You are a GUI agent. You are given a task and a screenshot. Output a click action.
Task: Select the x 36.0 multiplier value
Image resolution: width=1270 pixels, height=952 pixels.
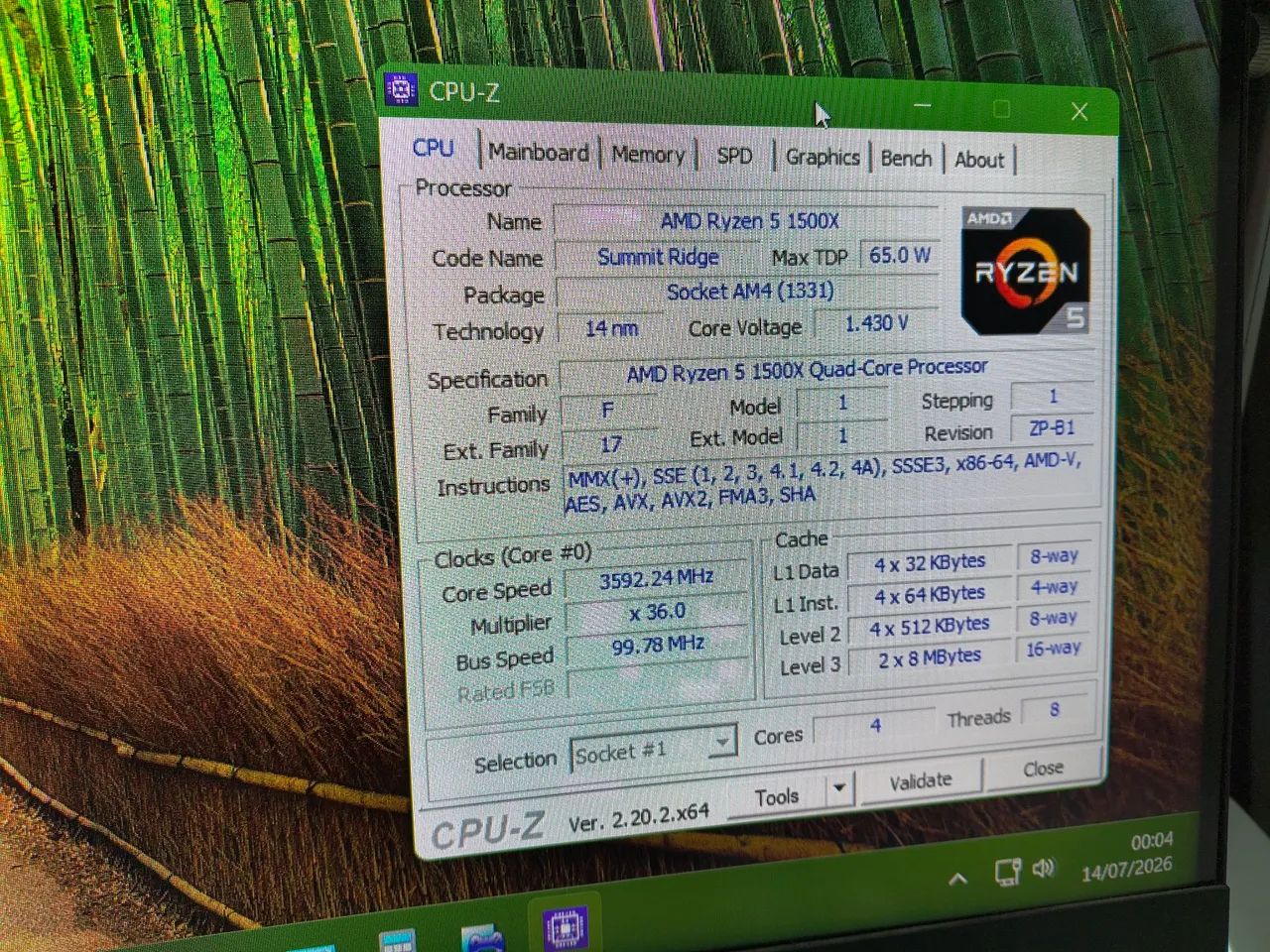pyautogui.click(x=657, y=613)
